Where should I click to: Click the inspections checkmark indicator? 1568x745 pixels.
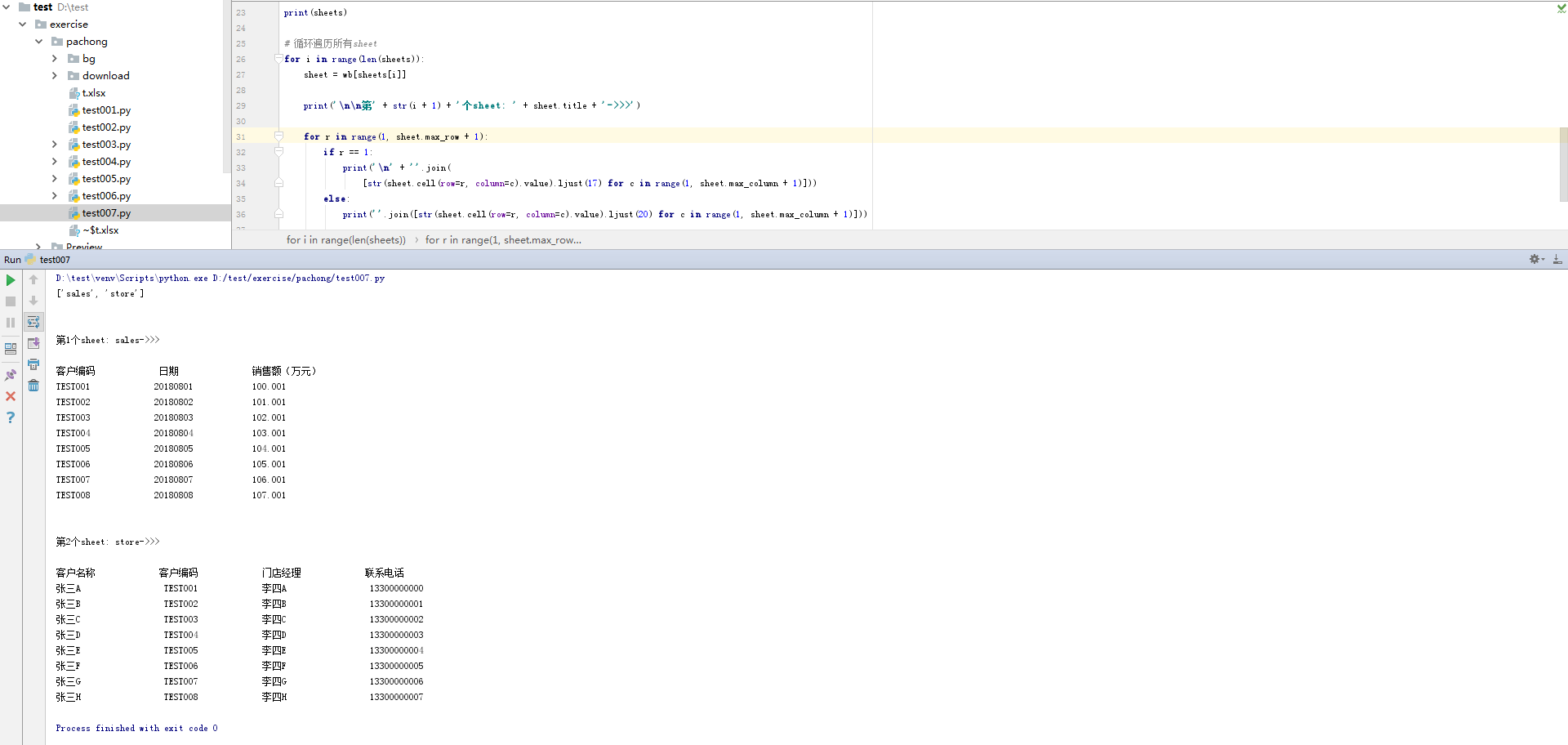point(1561,8)
